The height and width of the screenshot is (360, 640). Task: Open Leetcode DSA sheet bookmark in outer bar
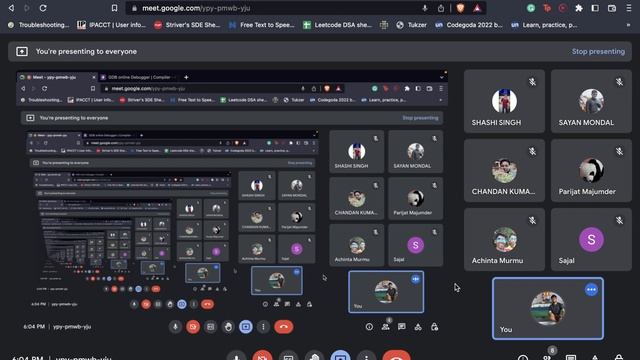click(x=337, y=25)
